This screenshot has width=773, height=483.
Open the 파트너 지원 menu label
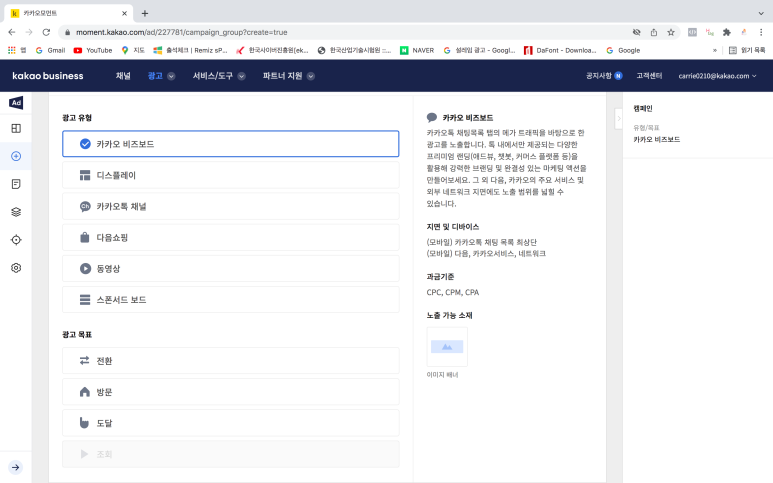pyautogui.click(x=282, y=76)
